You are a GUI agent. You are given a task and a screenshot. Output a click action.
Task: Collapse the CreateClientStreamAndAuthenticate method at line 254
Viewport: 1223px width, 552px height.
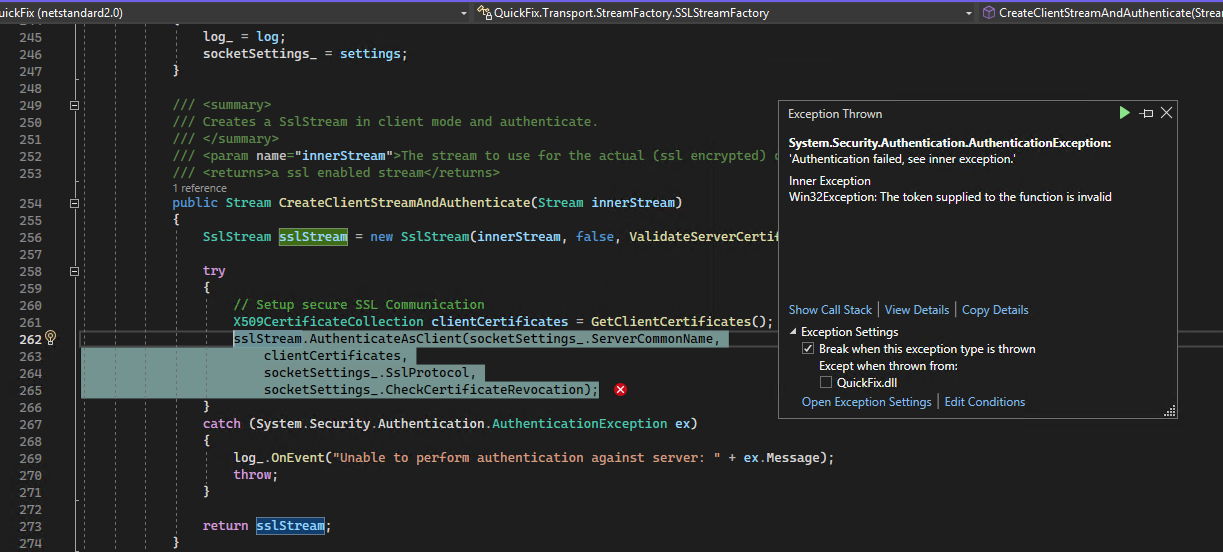point(74,203)
